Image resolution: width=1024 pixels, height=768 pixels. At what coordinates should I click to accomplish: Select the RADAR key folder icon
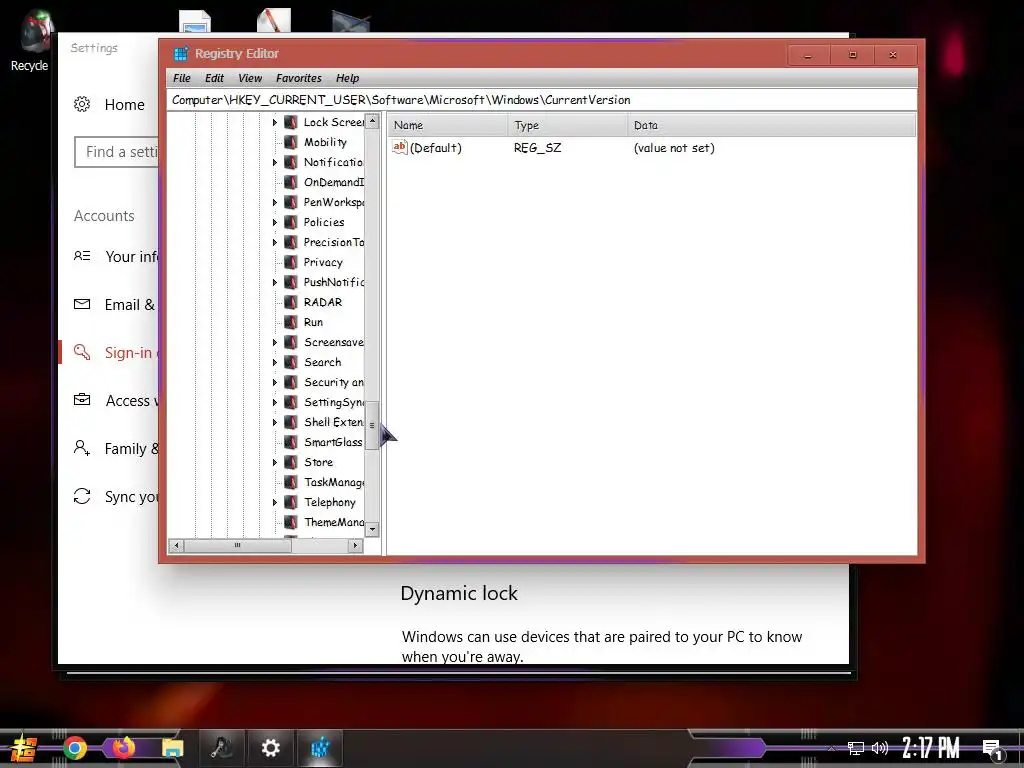291,302
